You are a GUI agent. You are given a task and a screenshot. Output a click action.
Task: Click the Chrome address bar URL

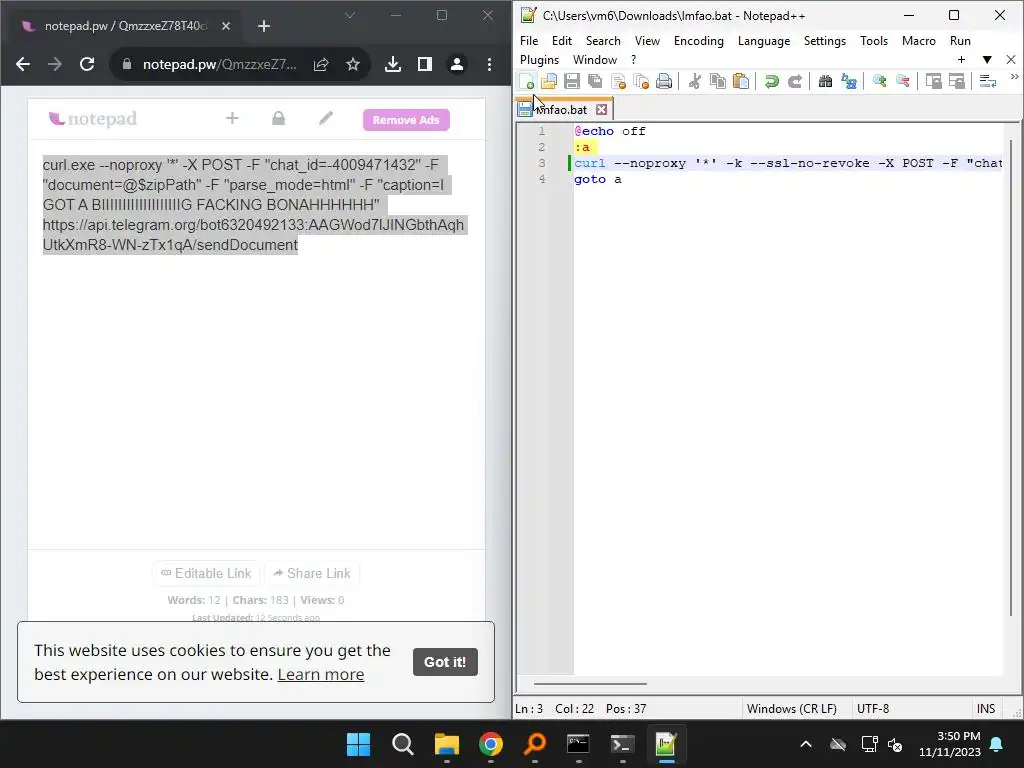pyautogui.click(x=219, y=64)
